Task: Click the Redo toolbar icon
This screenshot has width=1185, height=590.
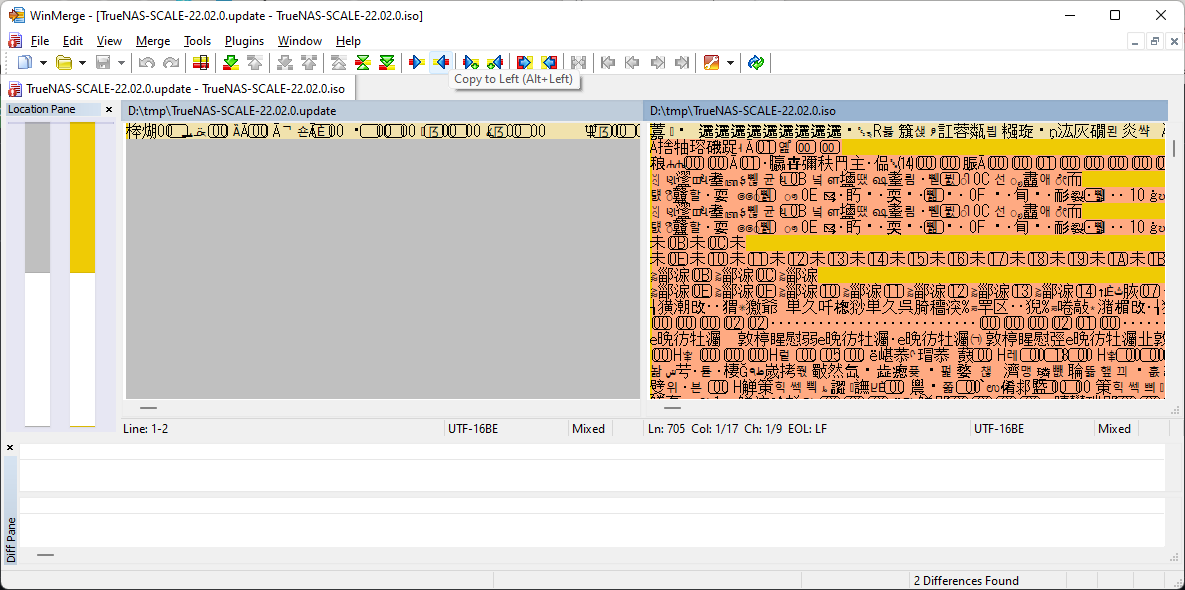Action: point(172,63)
